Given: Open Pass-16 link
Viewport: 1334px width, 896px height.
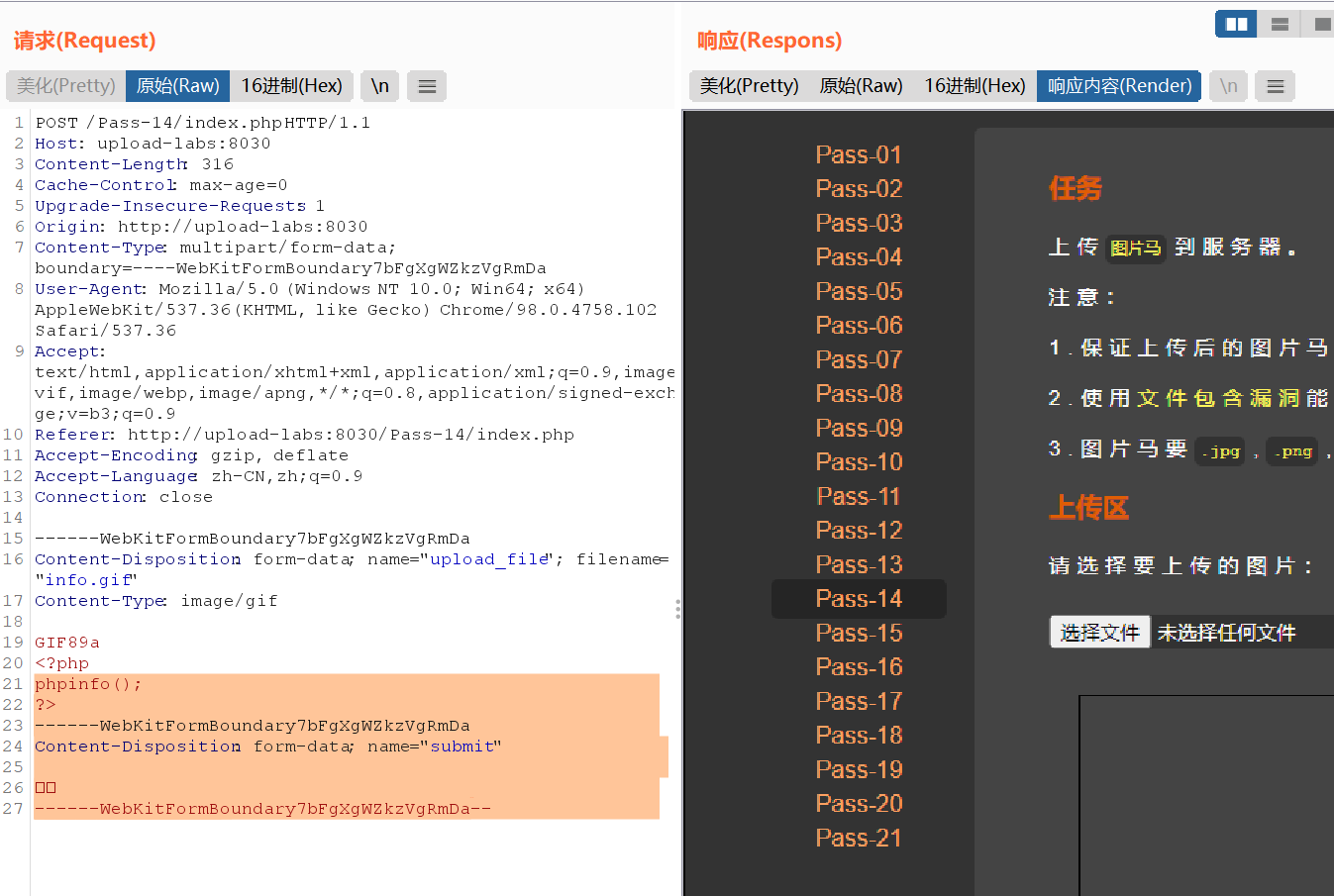Looking at the screenshot, I should [x=859, y=666].
